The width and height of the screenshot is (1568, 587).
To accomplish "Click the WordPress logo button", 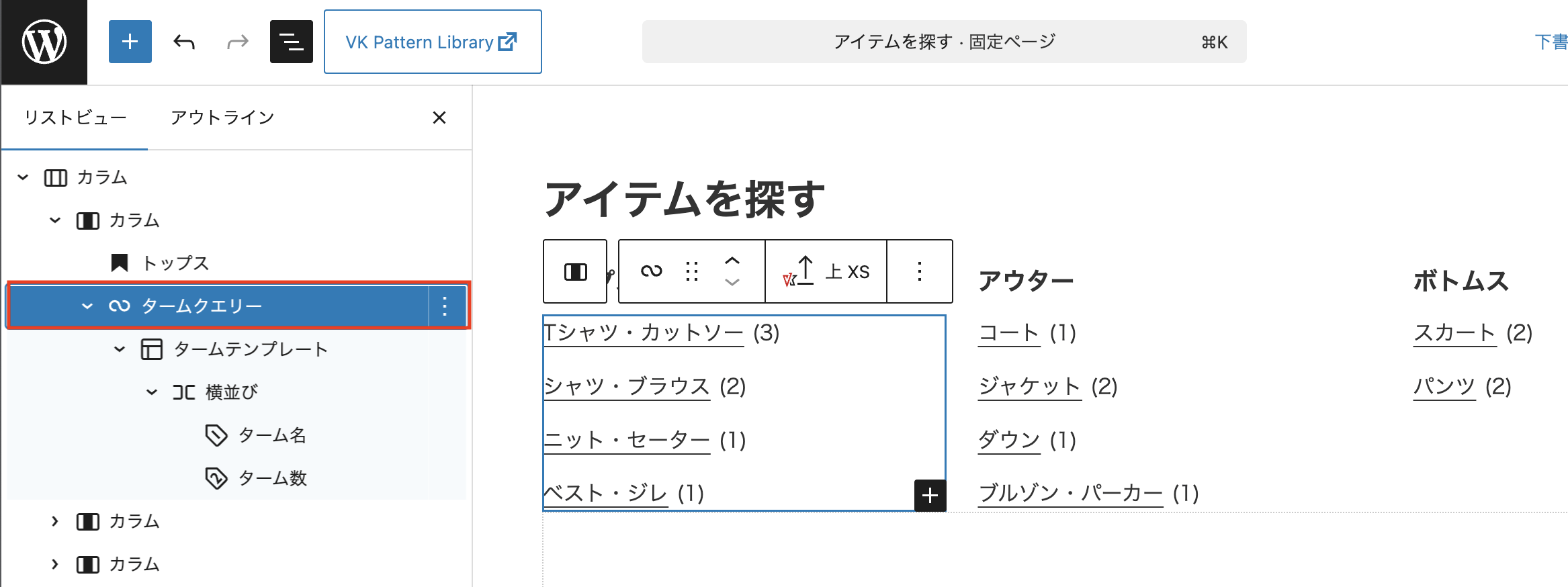I will point(44,42).
